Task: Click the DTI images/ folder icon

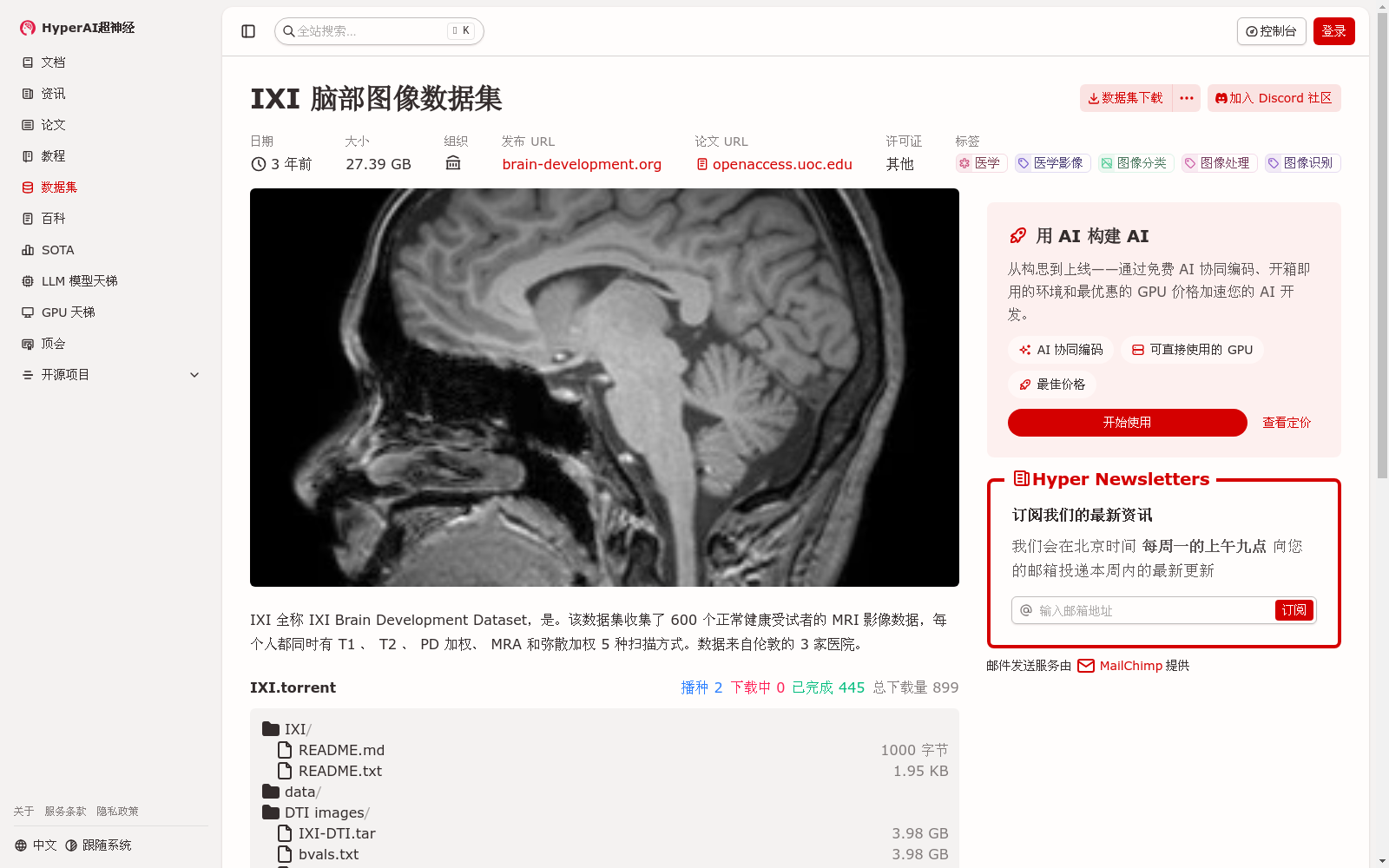Action: click(271, 812)
